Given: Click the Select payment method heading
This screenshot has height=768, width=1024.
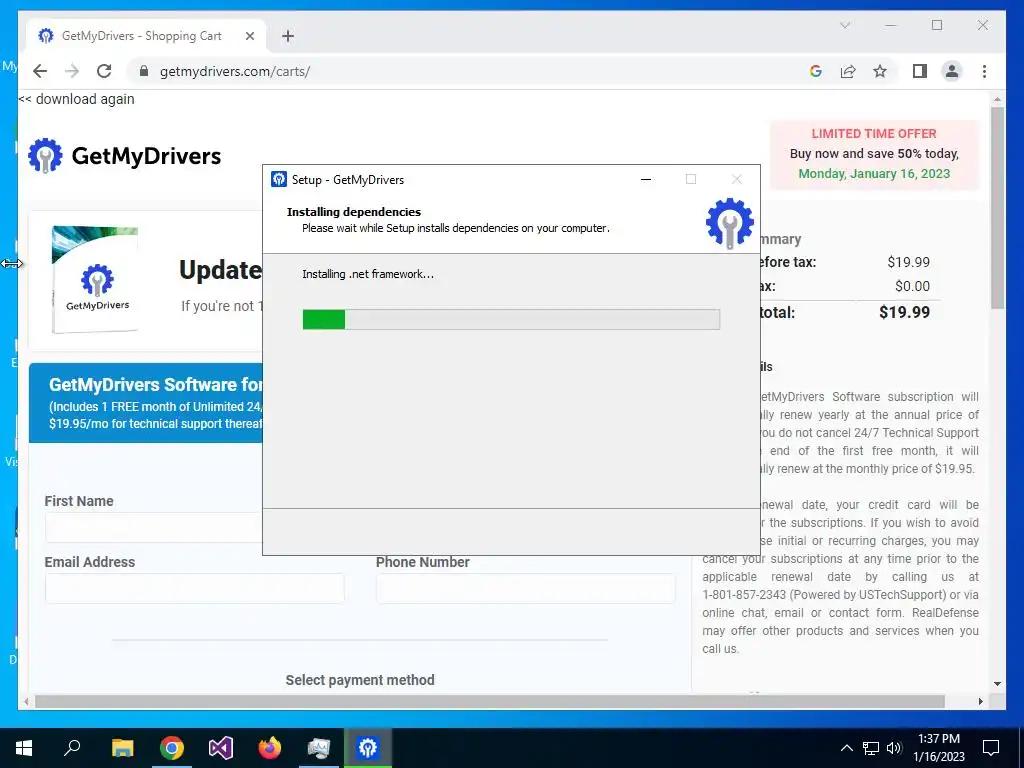Looking at the screenshot, I should (x=360, y=680).
